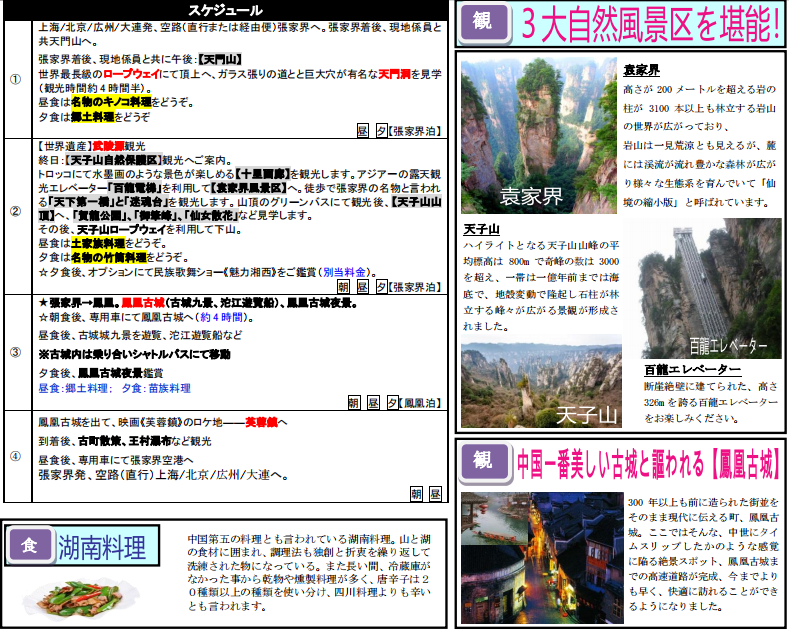The width and height of the screenshot is (789, 633).
Task: Click the underlined 袁家界 heading
Action: [641, 70]
